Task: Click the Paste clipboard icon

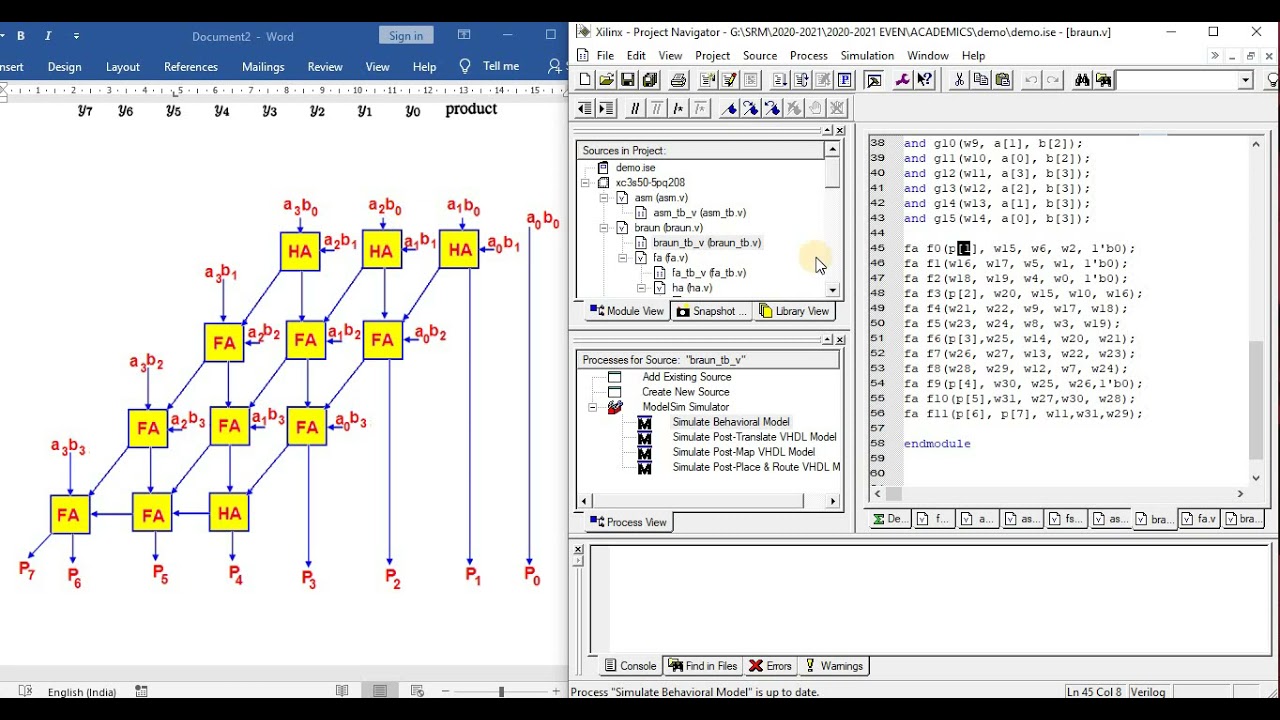Action: click(1003, 80)
